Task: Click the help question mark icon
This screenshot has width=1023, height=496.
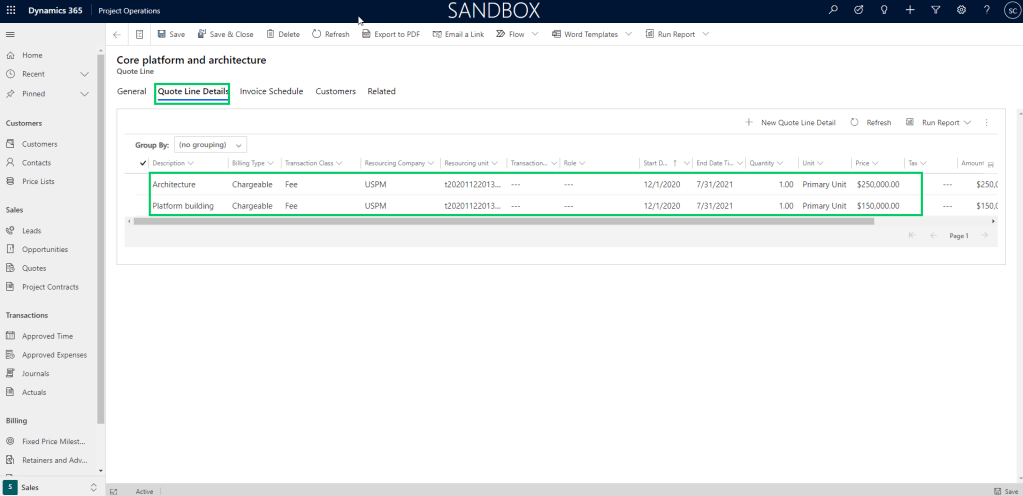Action: tap(987, 10)
